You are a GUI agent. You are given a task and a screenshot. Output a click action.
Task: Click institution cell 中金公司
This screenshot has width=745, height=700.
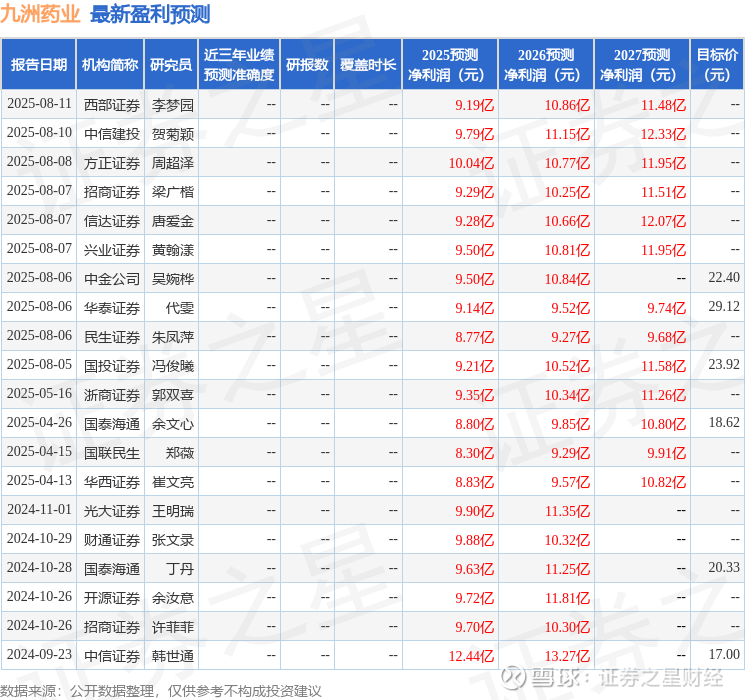pyautogui.click(x=112, y=278)
